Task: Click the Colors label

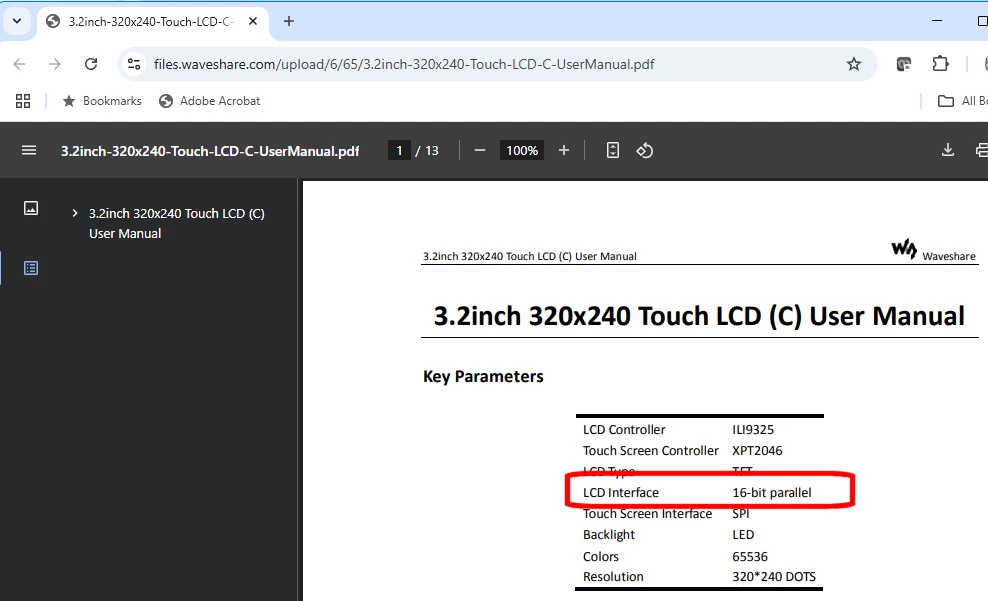Action: [600, 557]
